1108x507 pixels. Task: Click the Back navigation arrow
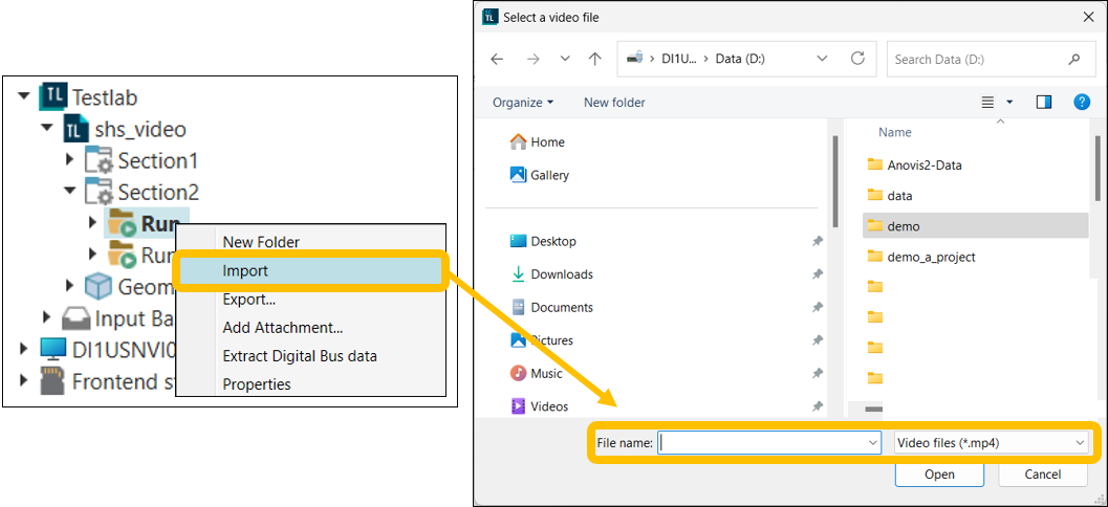[497, 59]
